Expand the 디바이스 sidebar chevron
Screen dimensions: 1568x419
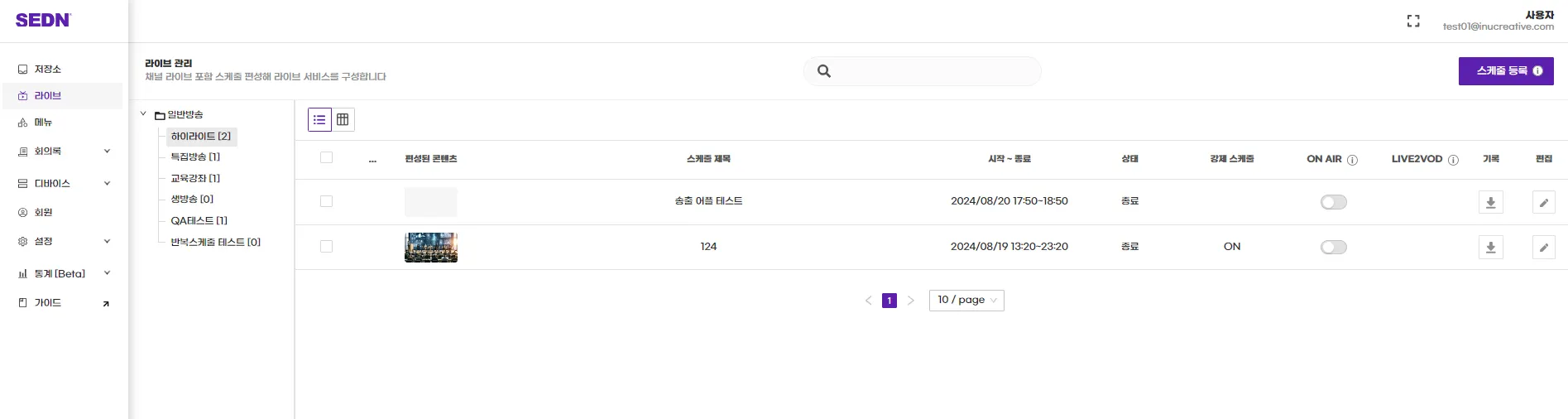tap(107, 184)
